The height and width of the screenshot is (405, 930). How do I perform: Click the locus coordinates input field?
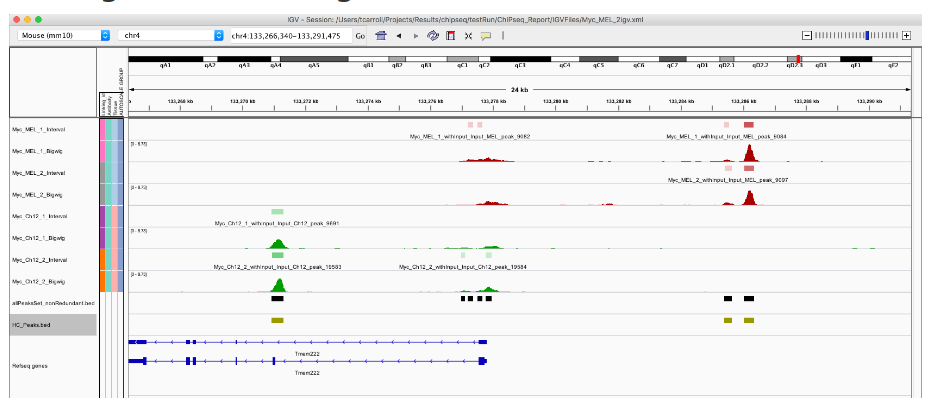(x=291, y=36)
